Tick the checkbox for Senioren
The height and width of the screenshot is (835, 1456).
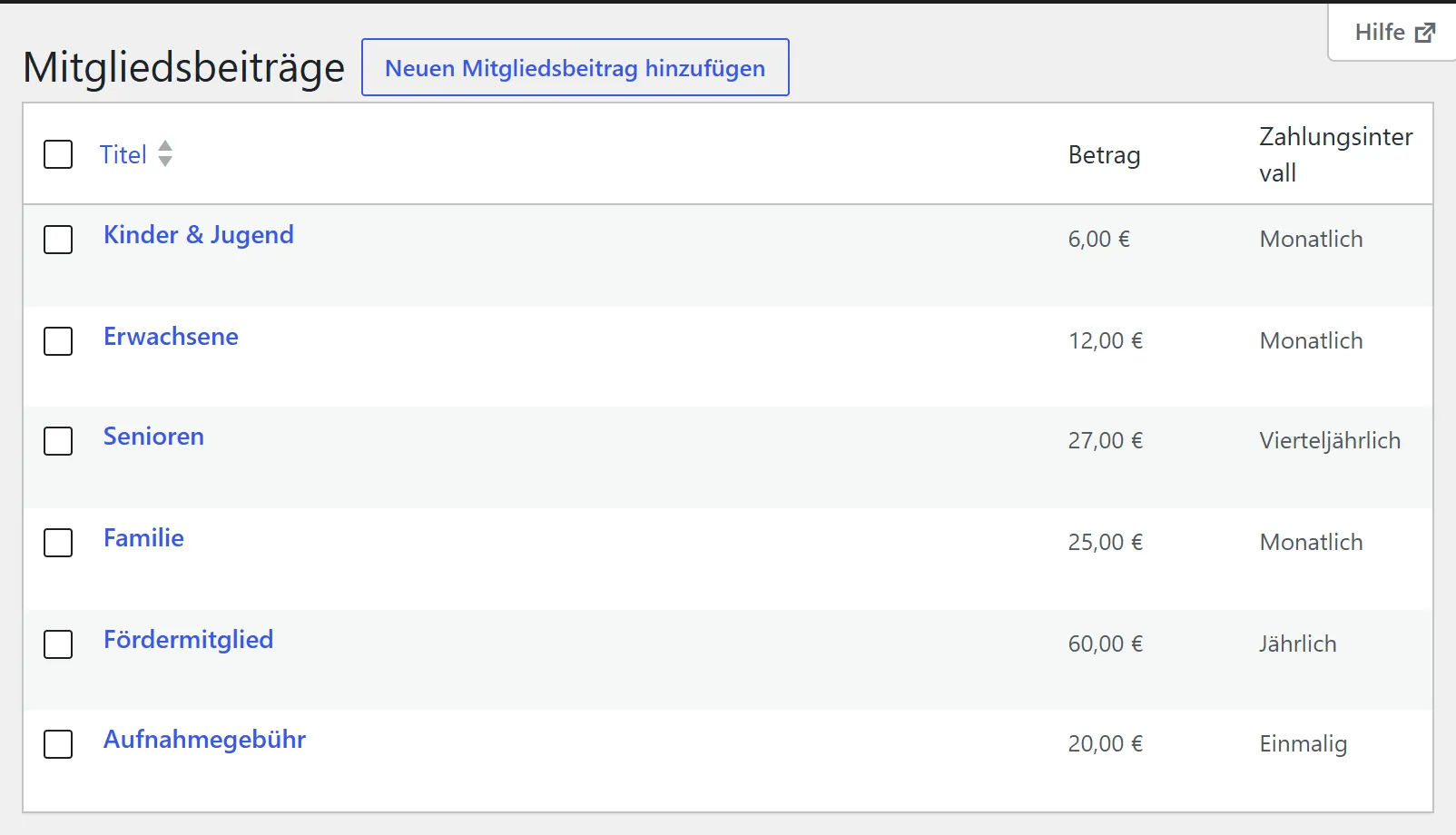click(x=58, y=441)
